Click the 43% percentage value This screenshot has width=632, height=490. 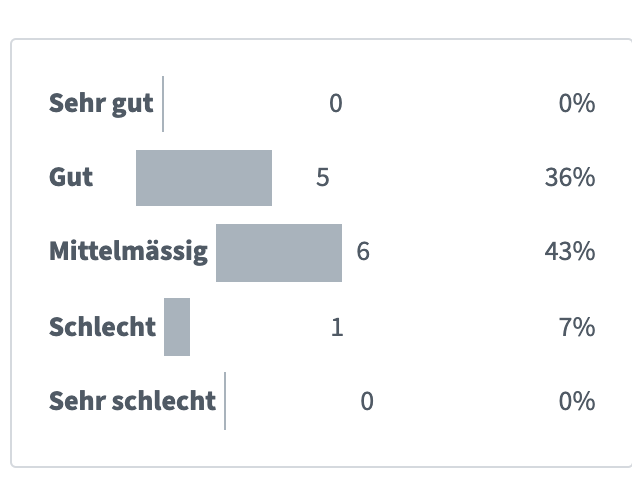[570, 252]
